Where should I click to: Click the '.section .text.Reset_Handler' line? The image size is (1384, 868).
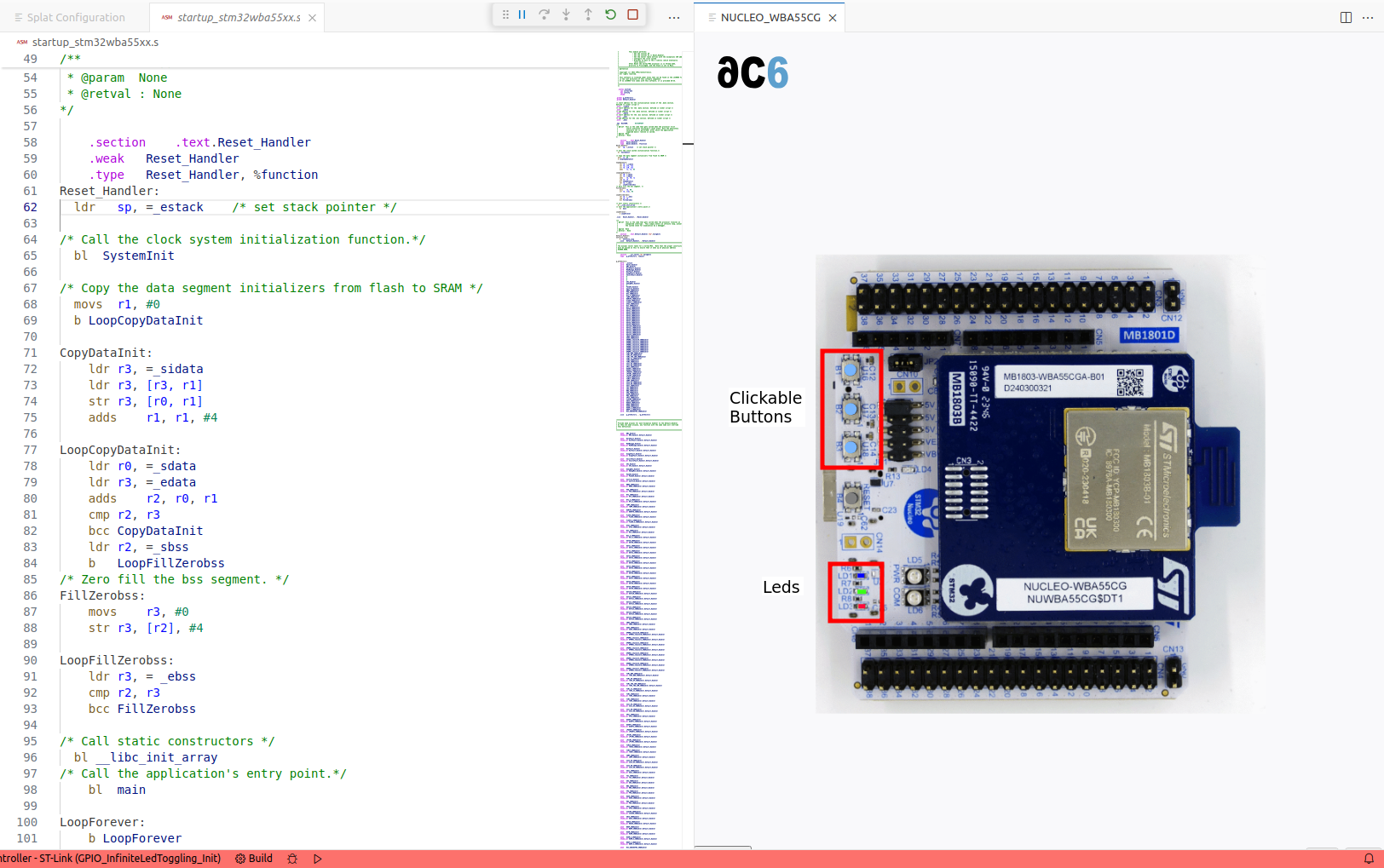pyautogui.click(x=199, y=142)
